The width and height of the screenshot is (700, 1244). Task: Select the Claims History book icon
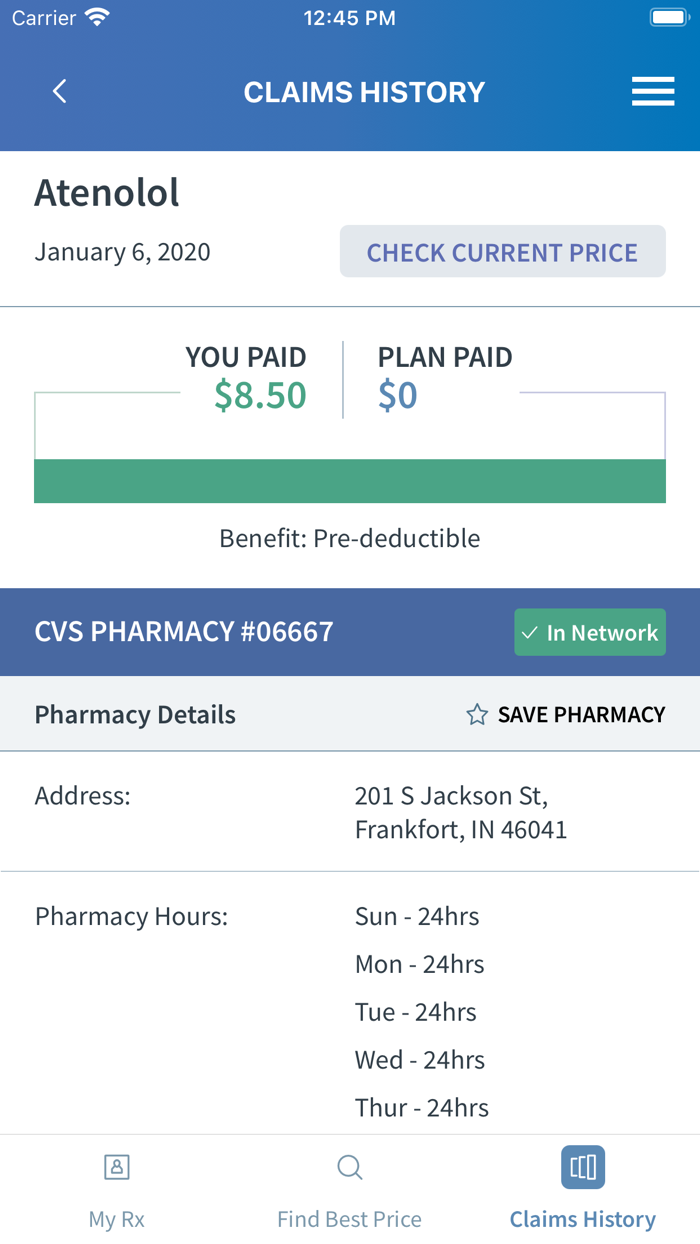[583, 1167]
